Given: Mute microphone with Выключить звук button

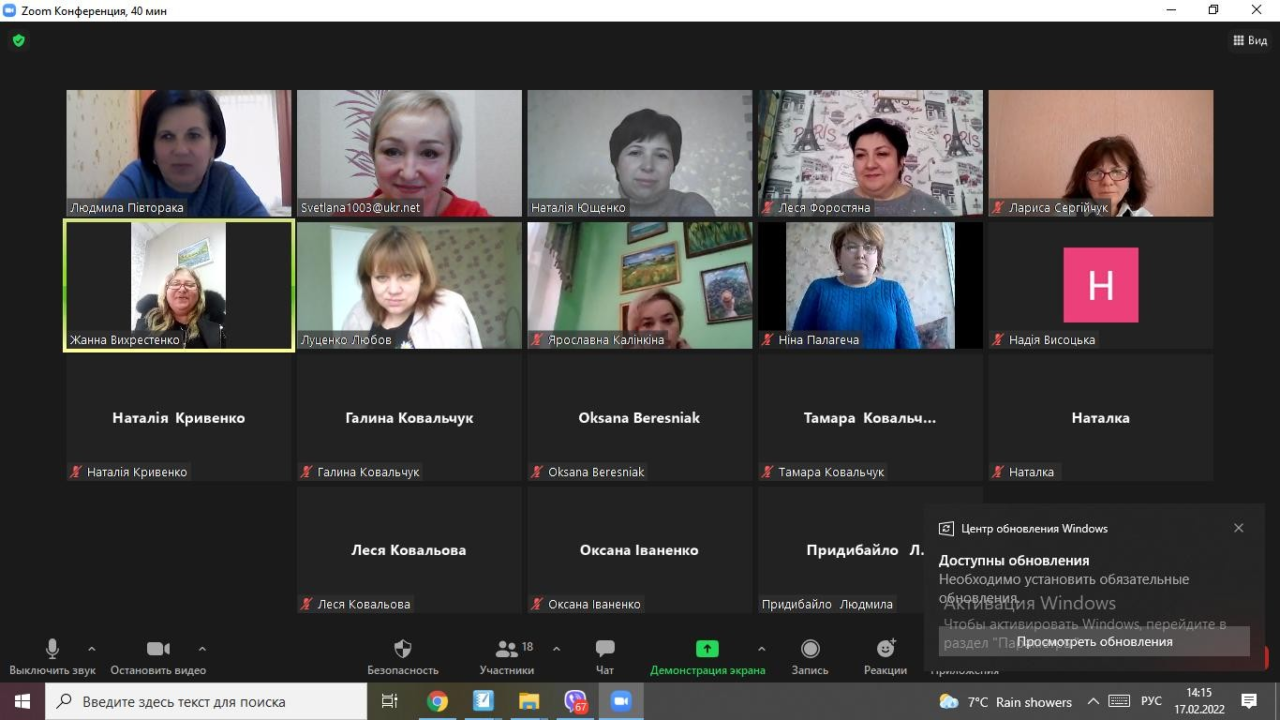Looking at the screenshot, I should point(52,657).
